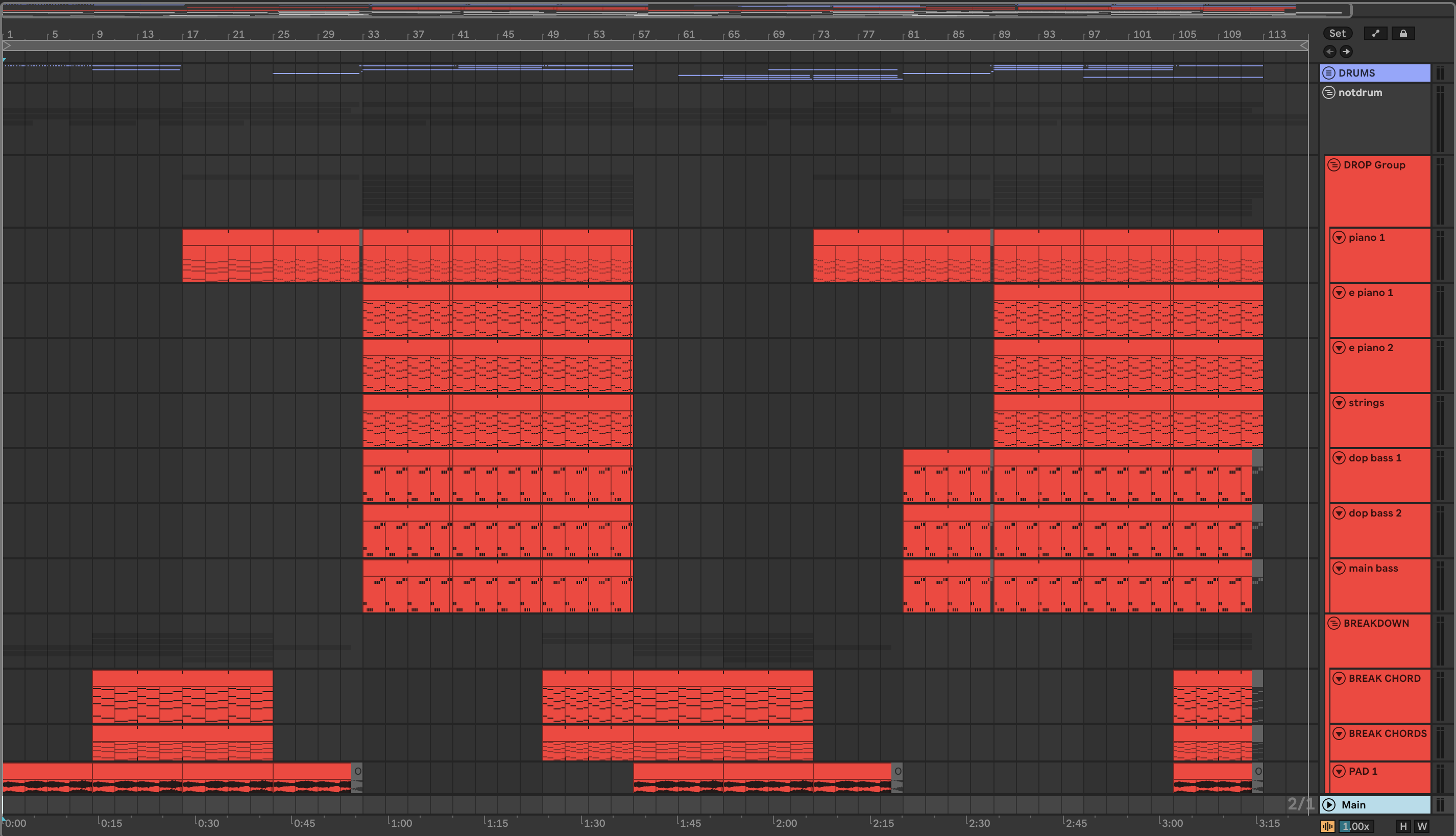This screenshot has width=1456, height=836.
Task: Jump to next locator with right arrow
Action: (x=1346, y=52)
